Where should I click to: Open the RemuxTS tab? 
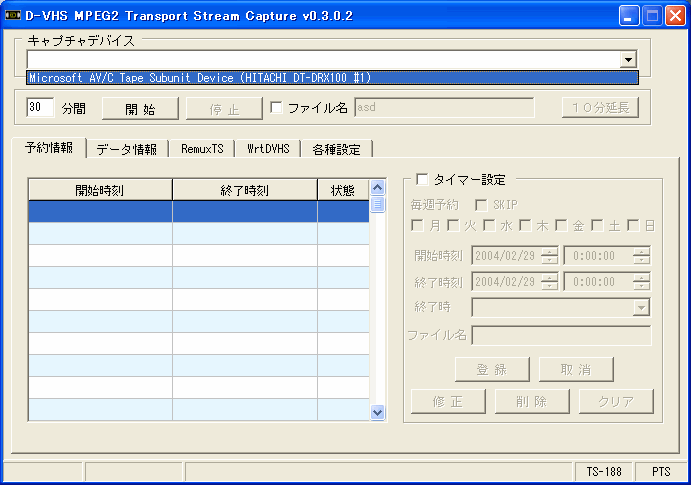click(202, 149)
